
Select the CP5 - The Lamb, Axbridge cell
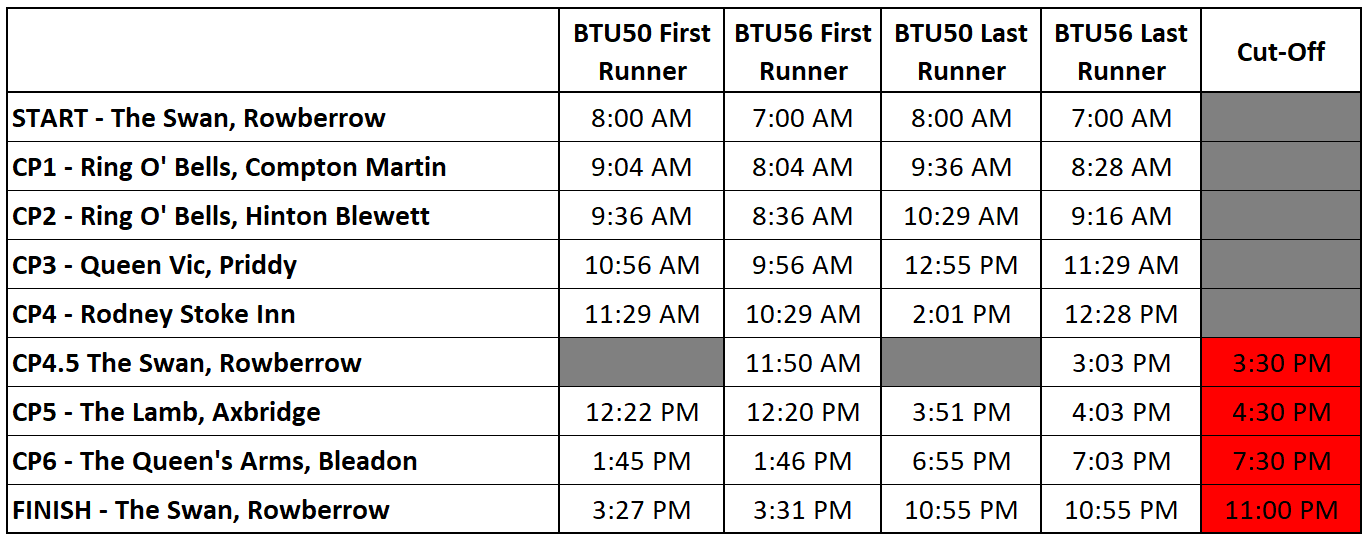click(166, 412)
